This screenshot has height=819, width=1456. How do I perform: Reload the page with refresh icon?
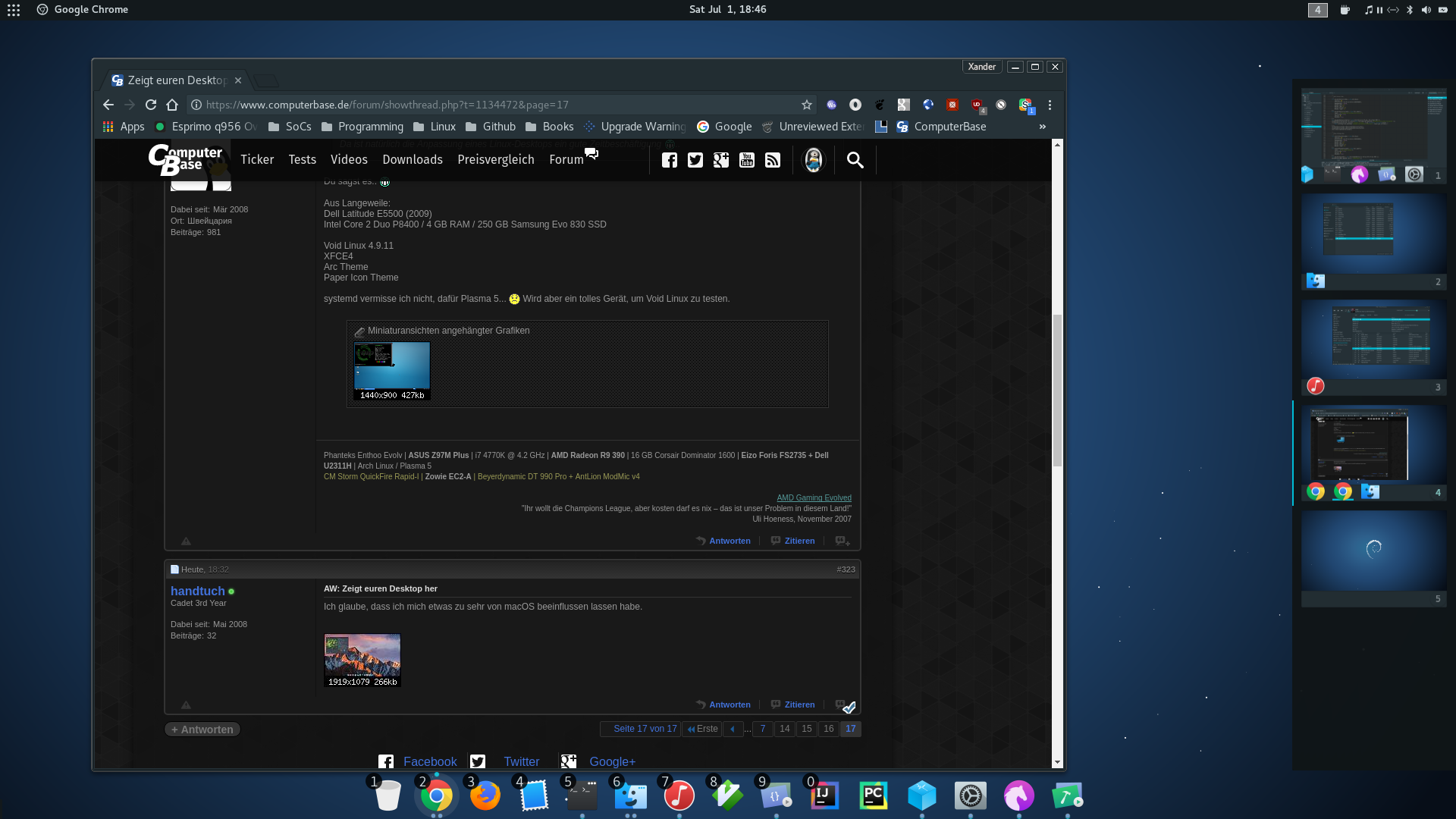pos(151,105)
